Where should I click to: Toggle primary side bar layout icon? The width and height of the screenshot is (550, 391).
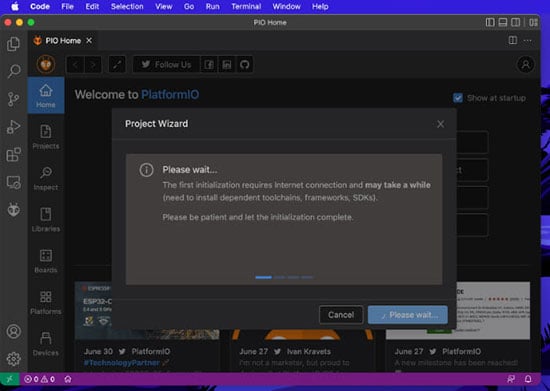(490, 22)
